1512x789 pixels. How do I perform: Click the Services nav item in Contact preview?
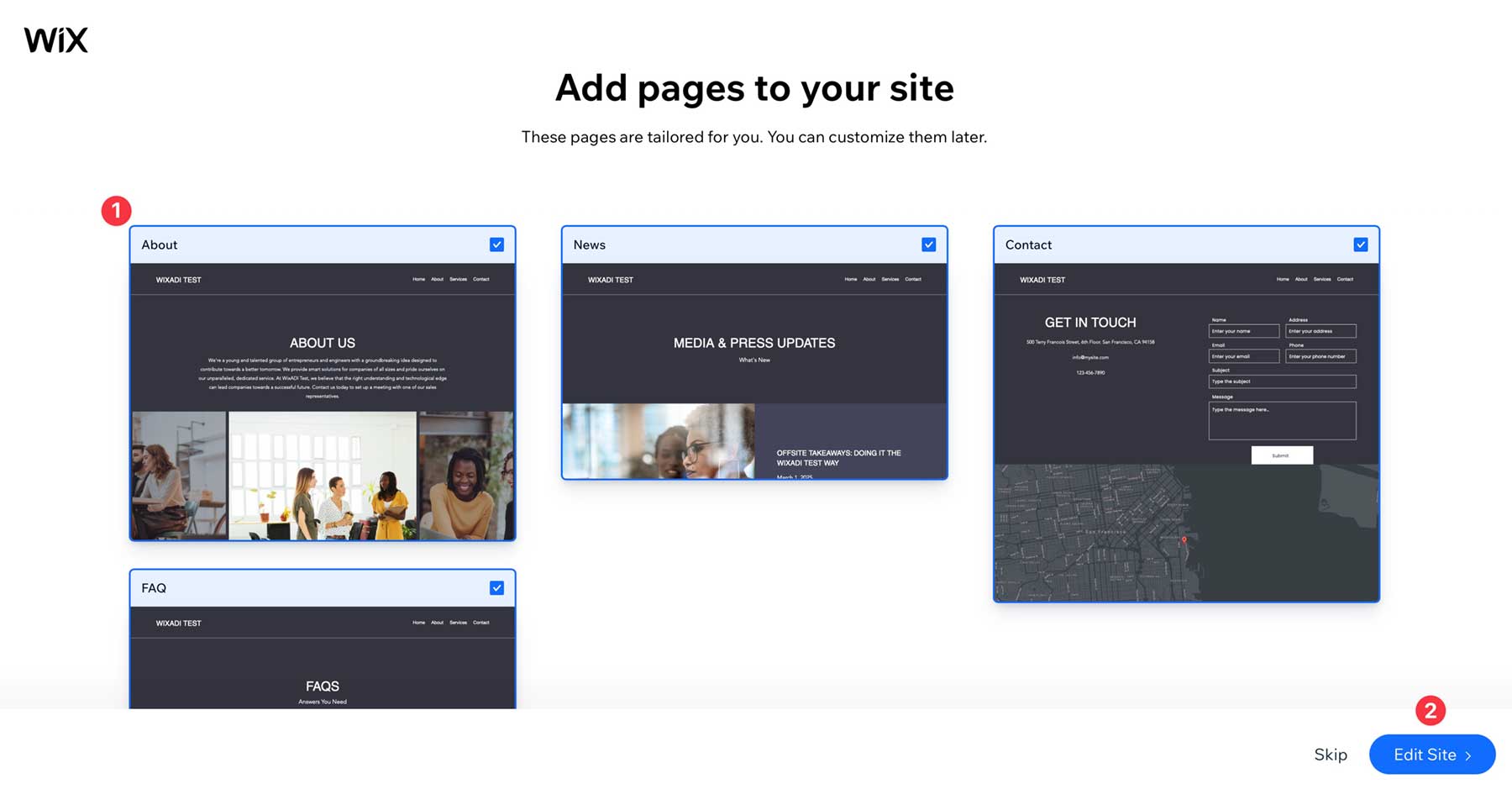click(x=1321, y=279)
